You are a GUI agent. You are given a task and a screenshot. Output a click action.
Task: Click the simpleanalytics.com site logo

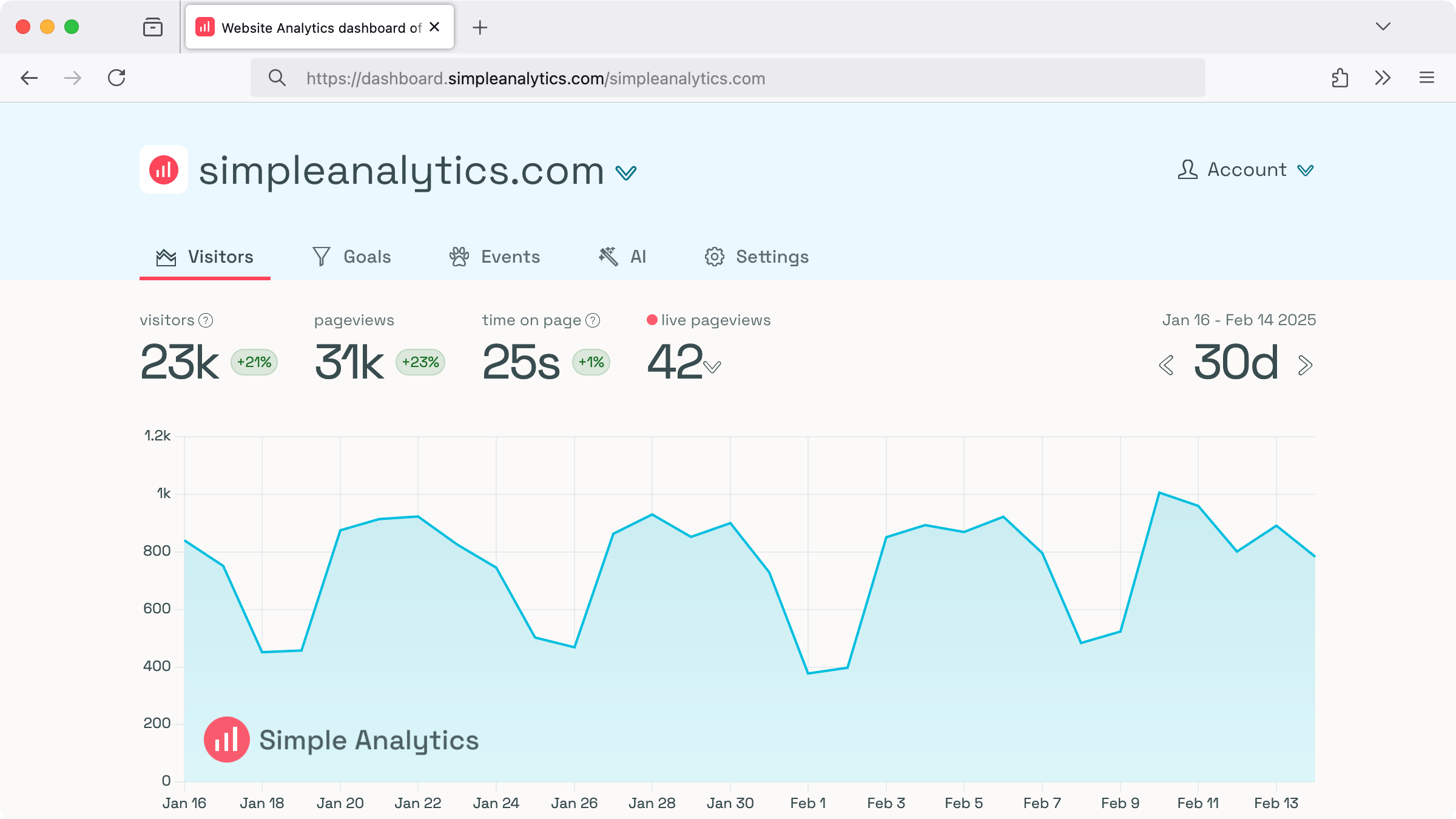pyautogui.click(x=163, y=170)
